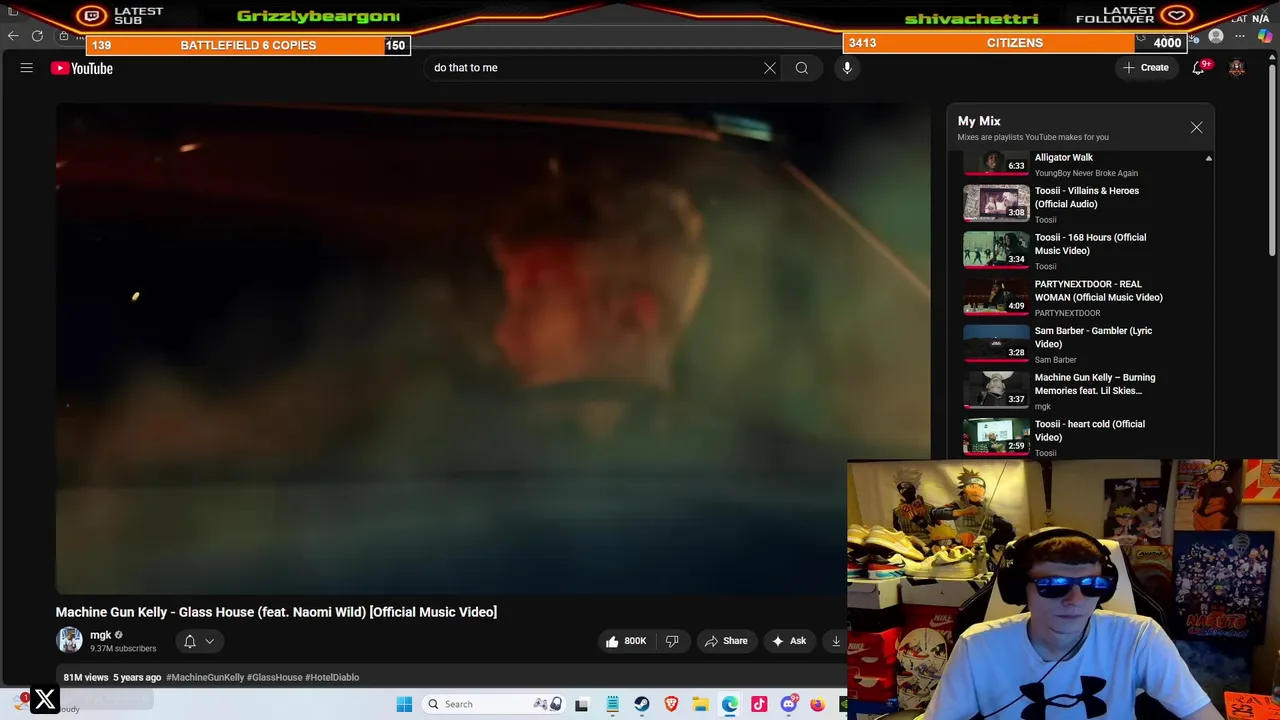Open the YouTube notifications bell
1280x720 pixels.
click(x=1198, y=68)
